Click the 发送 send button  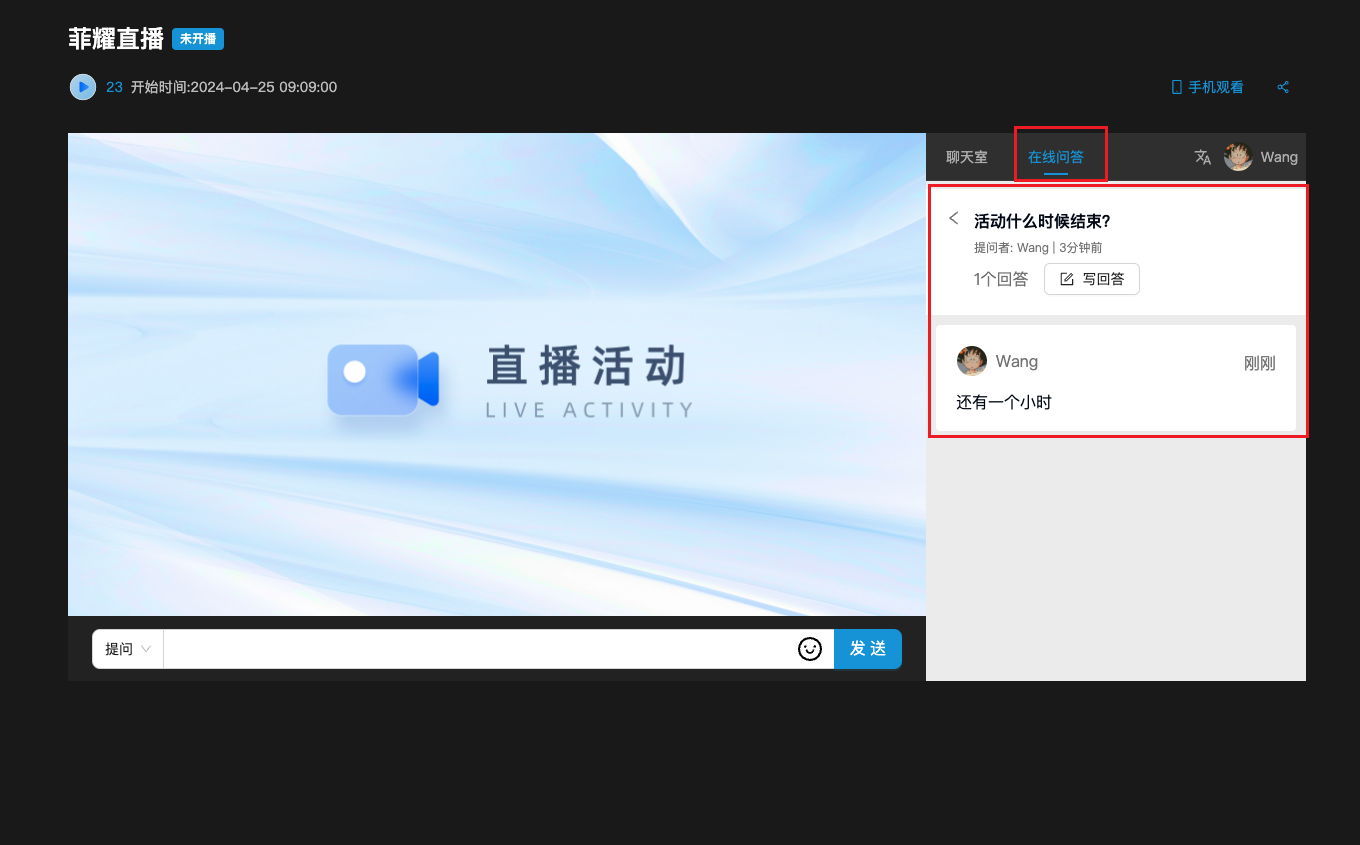pyautogui.click(x=867, y=649)
